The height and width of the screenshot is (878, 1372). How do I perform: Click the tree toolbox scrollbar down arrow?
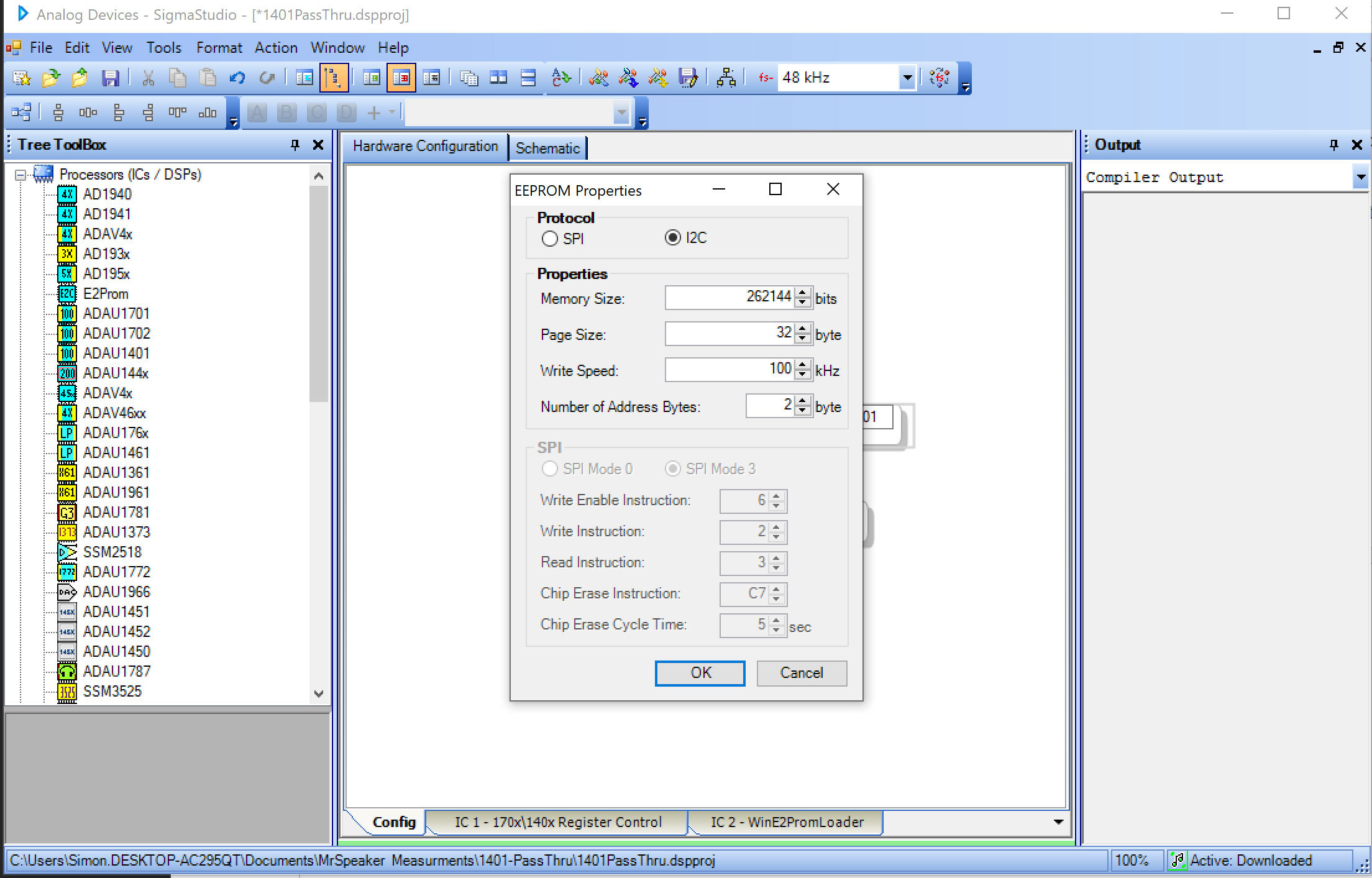(319, 694)
